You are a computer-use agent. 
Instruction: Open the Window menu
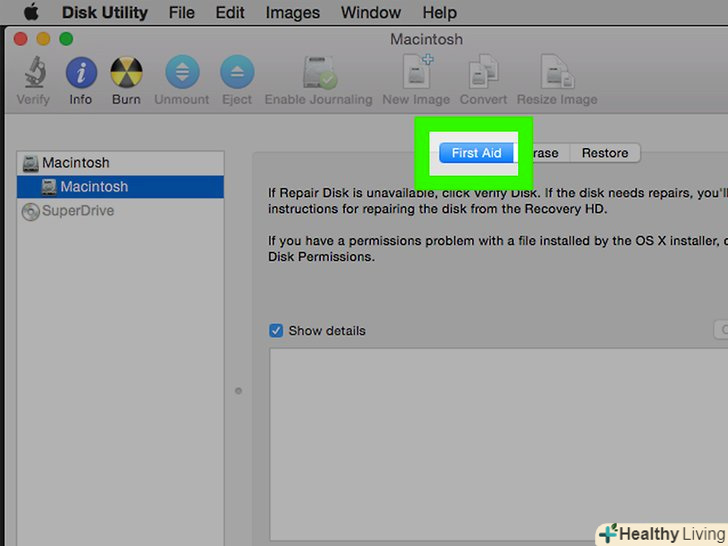(370, 13)
